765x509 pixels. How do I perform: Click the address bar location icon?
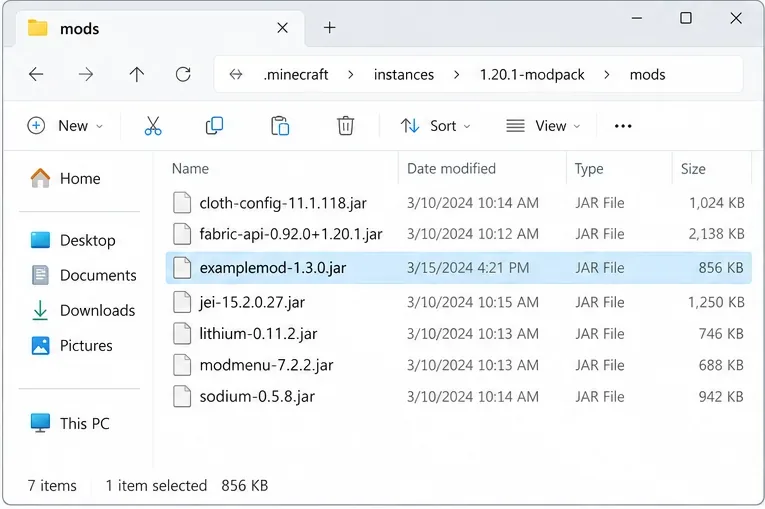click(236, 75)
